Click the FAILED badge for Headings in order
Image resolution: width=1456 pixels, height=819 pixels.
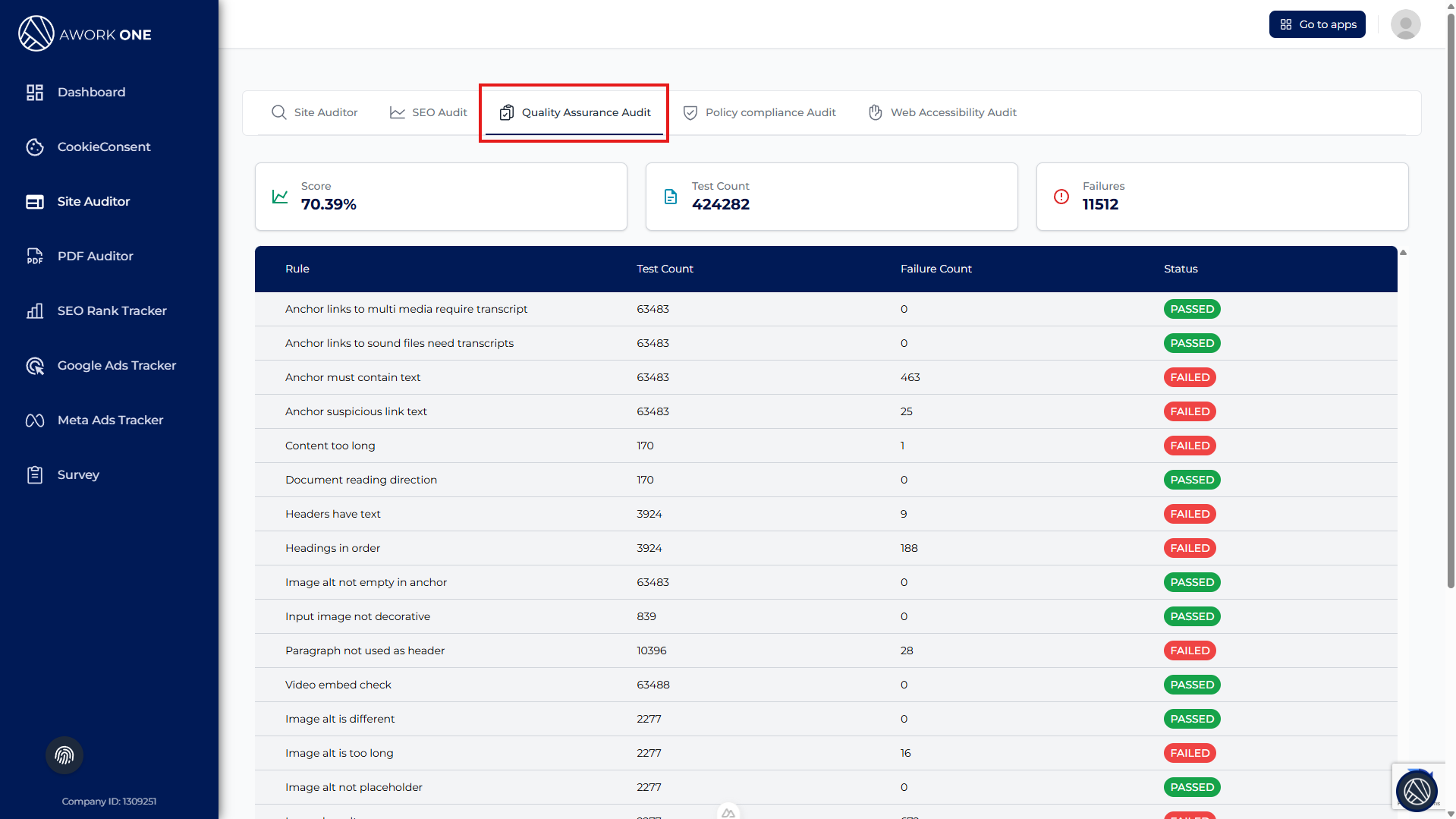pos(1189,548)
